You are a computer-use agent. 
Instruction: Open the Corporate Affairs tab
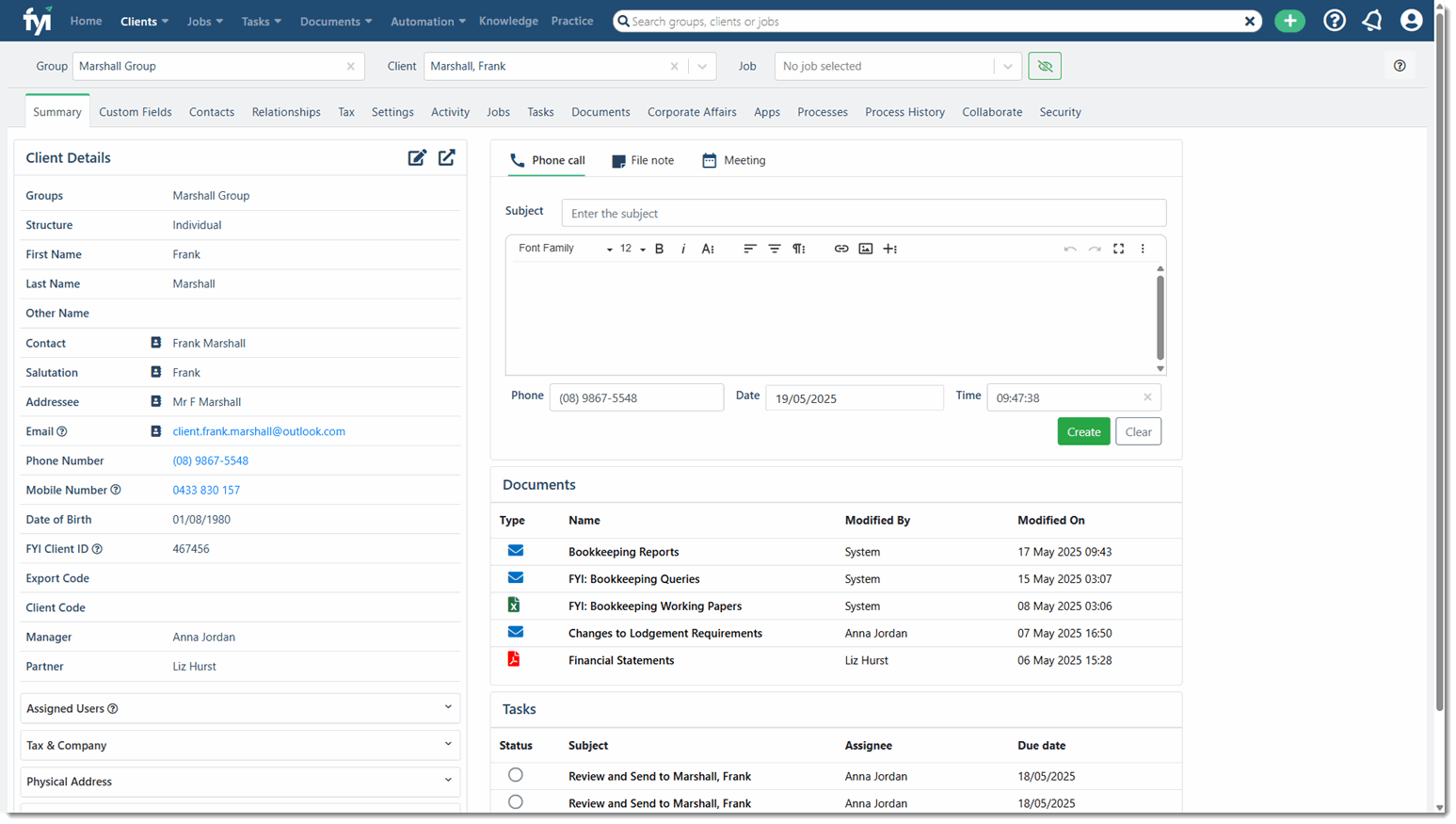point(692,112)
